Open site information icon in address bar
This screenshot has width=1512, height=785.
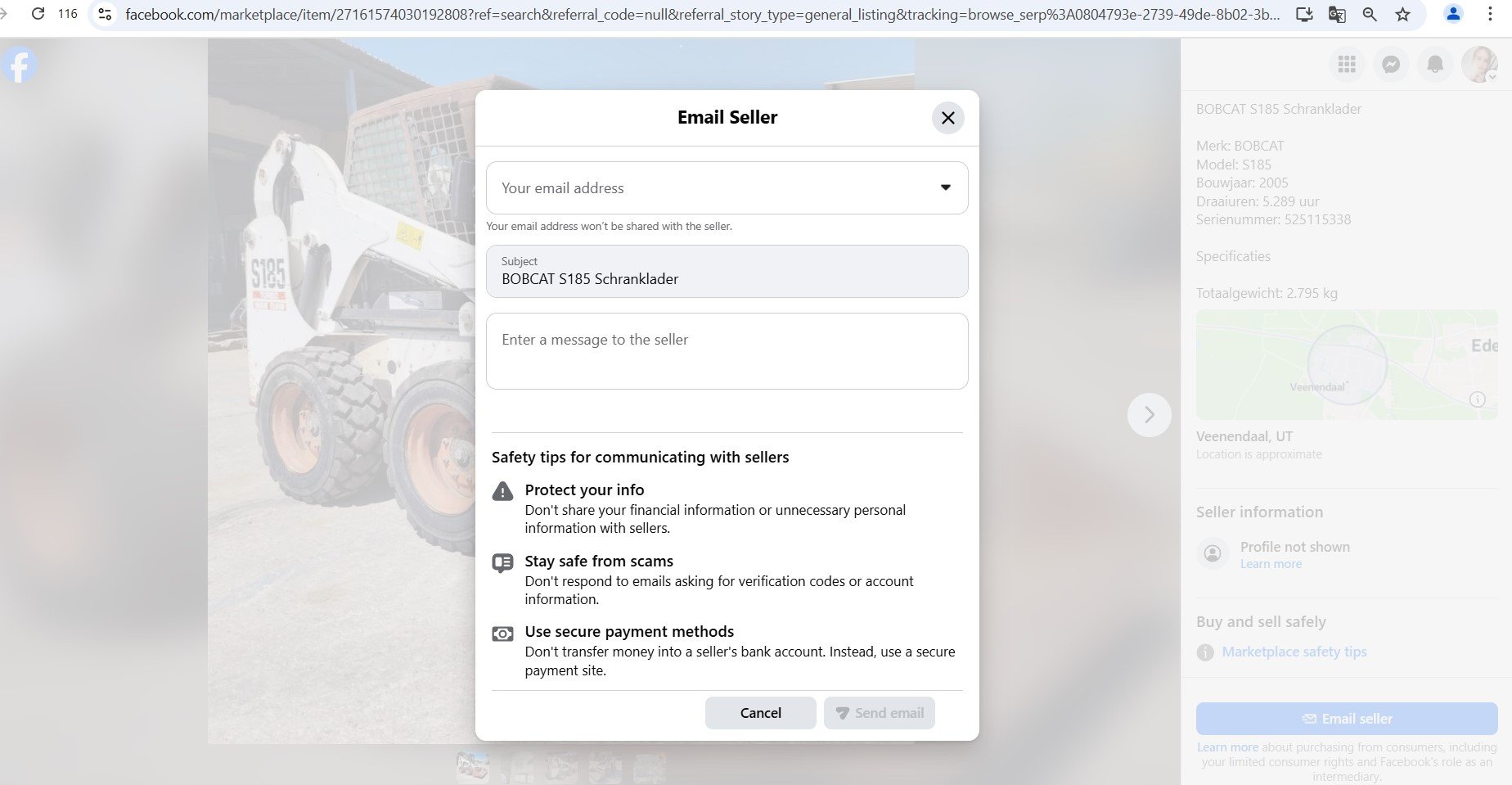pos(105,14)
